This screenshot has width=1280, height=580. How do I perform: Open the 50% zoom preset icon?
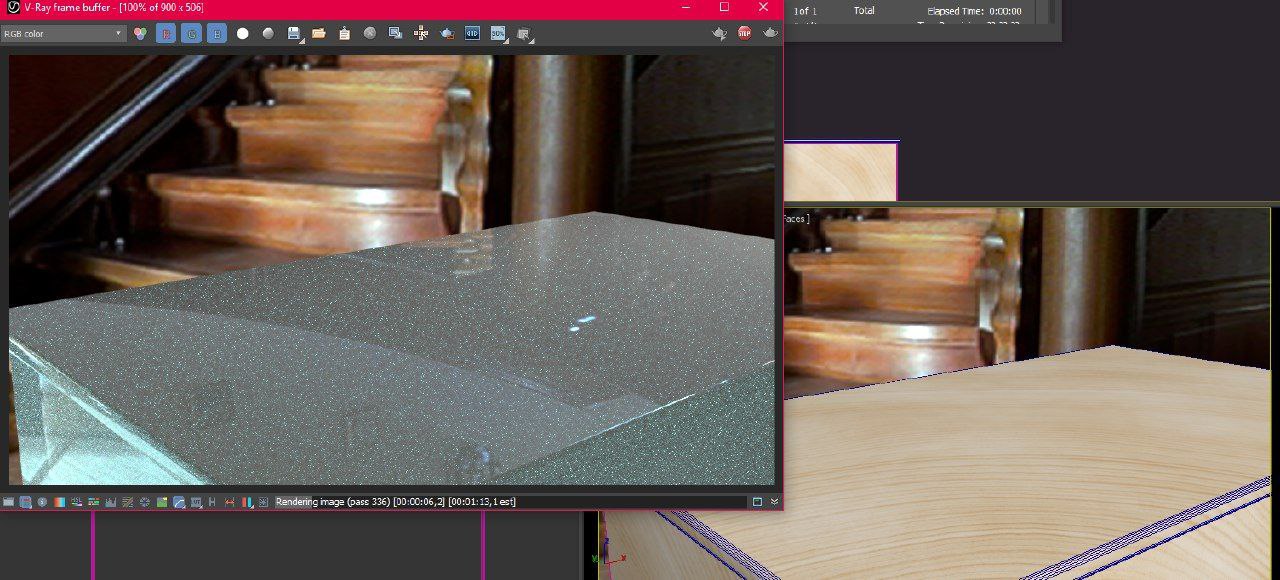point(498,33)
